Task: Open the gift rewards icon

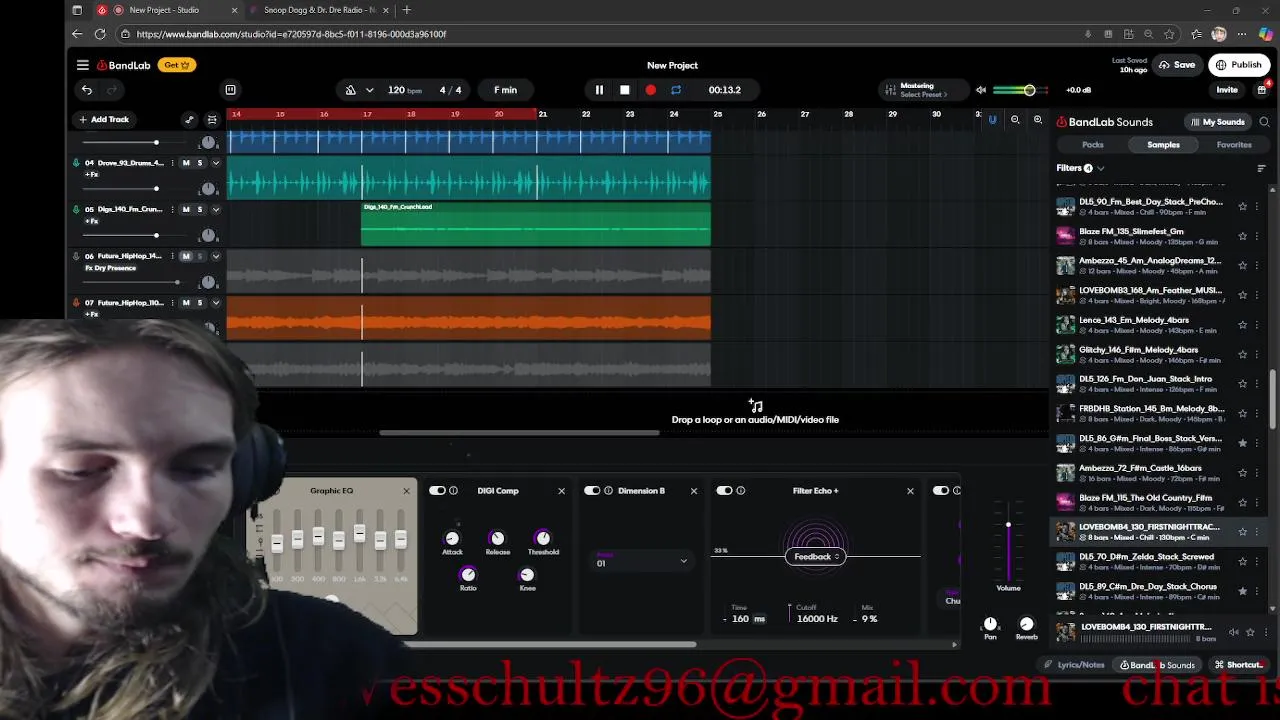Action: 1262,89
